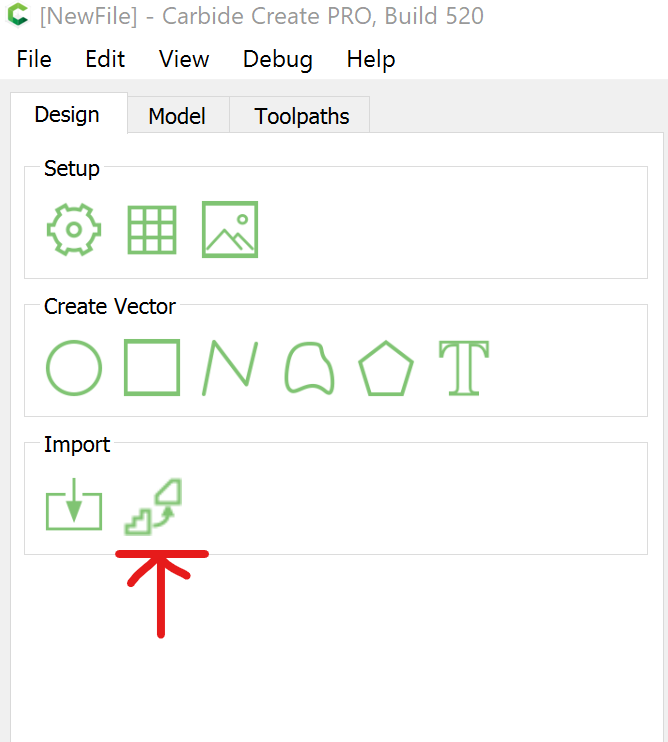Open the Debug menu
The height and width of the screenshot is (742, 668).
coord(278,59)
